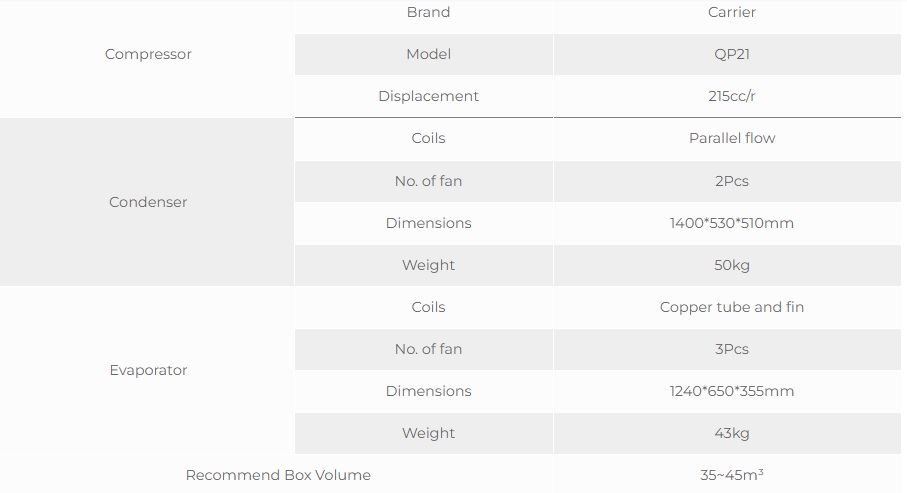
Task: Click the Model label cell
Action: click(x=428, y=54)
